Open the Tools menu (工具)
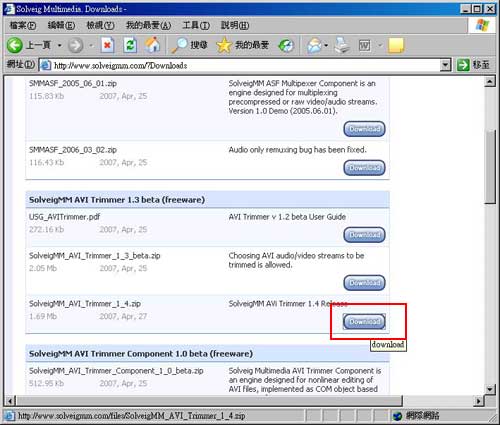The image size is (500, 425). pos(196,25)
